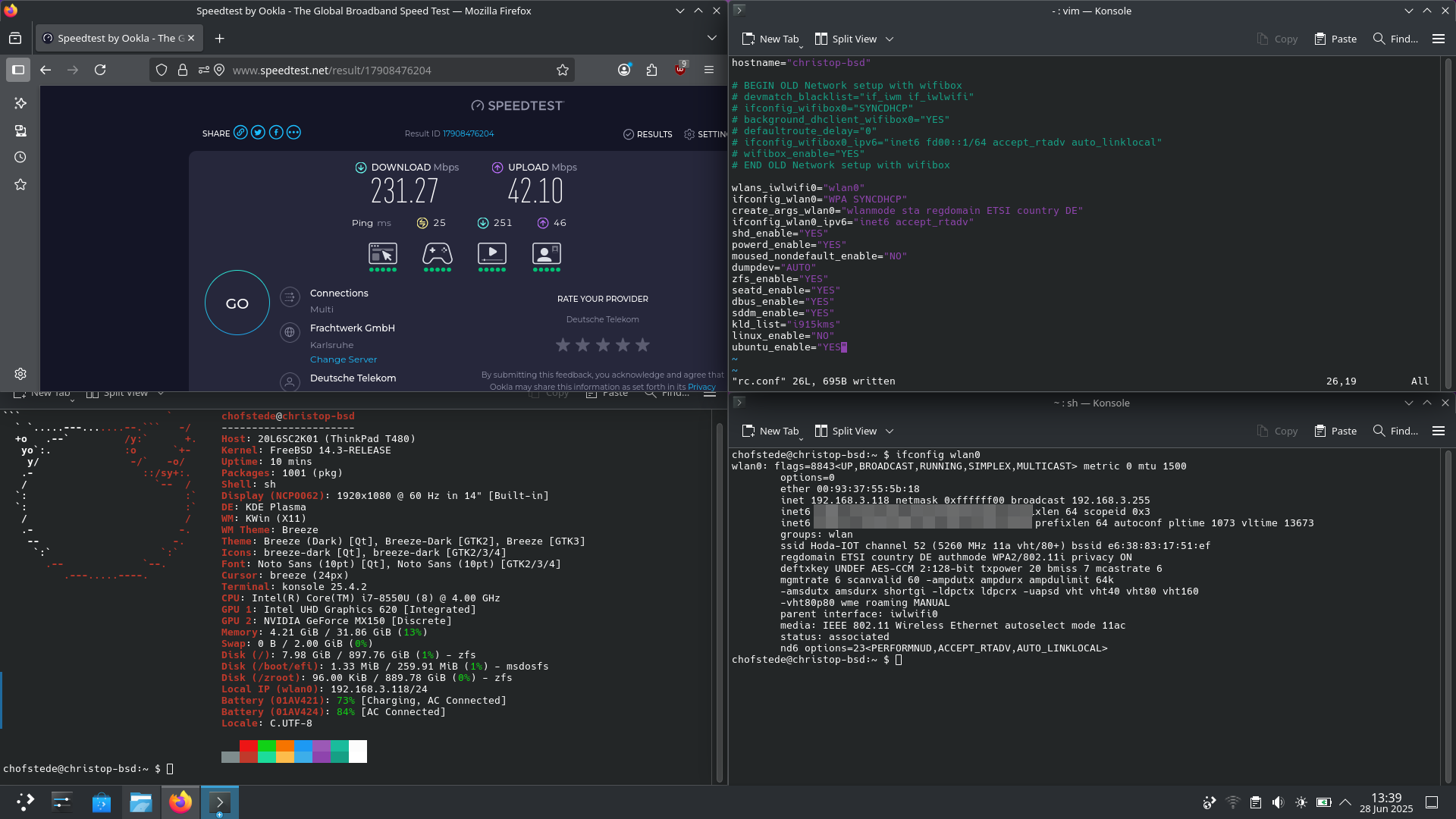Toggle the Firefox sidebar button
1456x819 pixels.
pyautogui.click(x=18, y=70)
